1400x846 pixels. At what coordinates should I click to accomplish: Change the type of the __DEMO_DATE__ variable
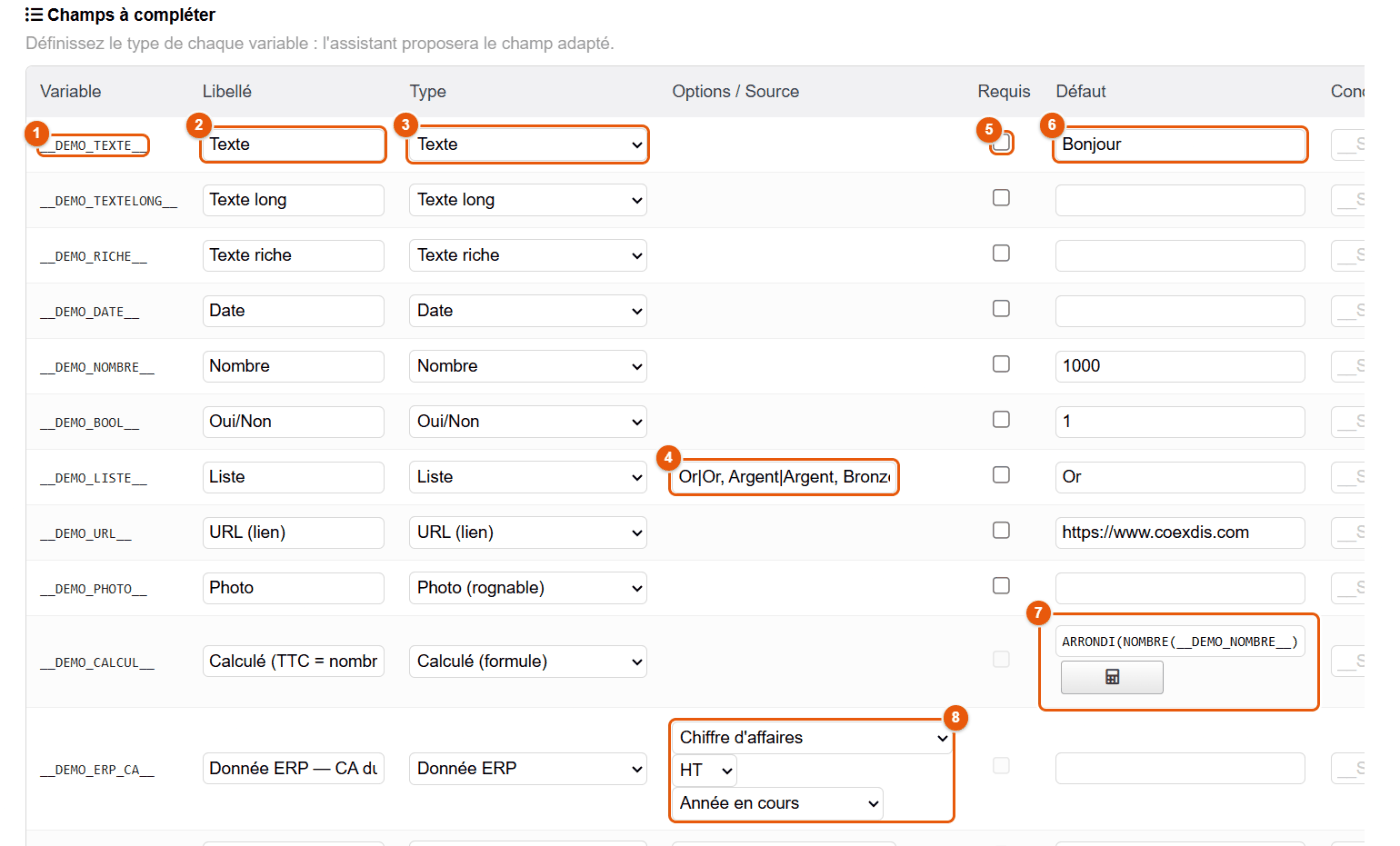click(x=528, y=311)
